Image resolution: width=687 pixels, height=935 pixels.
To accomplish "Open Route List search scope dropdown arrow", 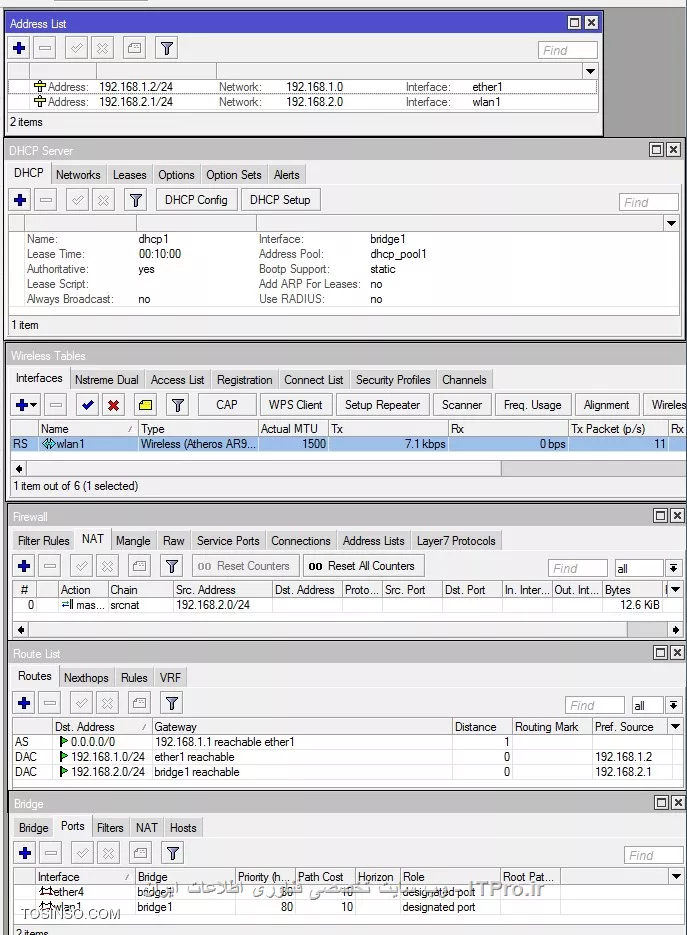I will (x=673, y=705).
